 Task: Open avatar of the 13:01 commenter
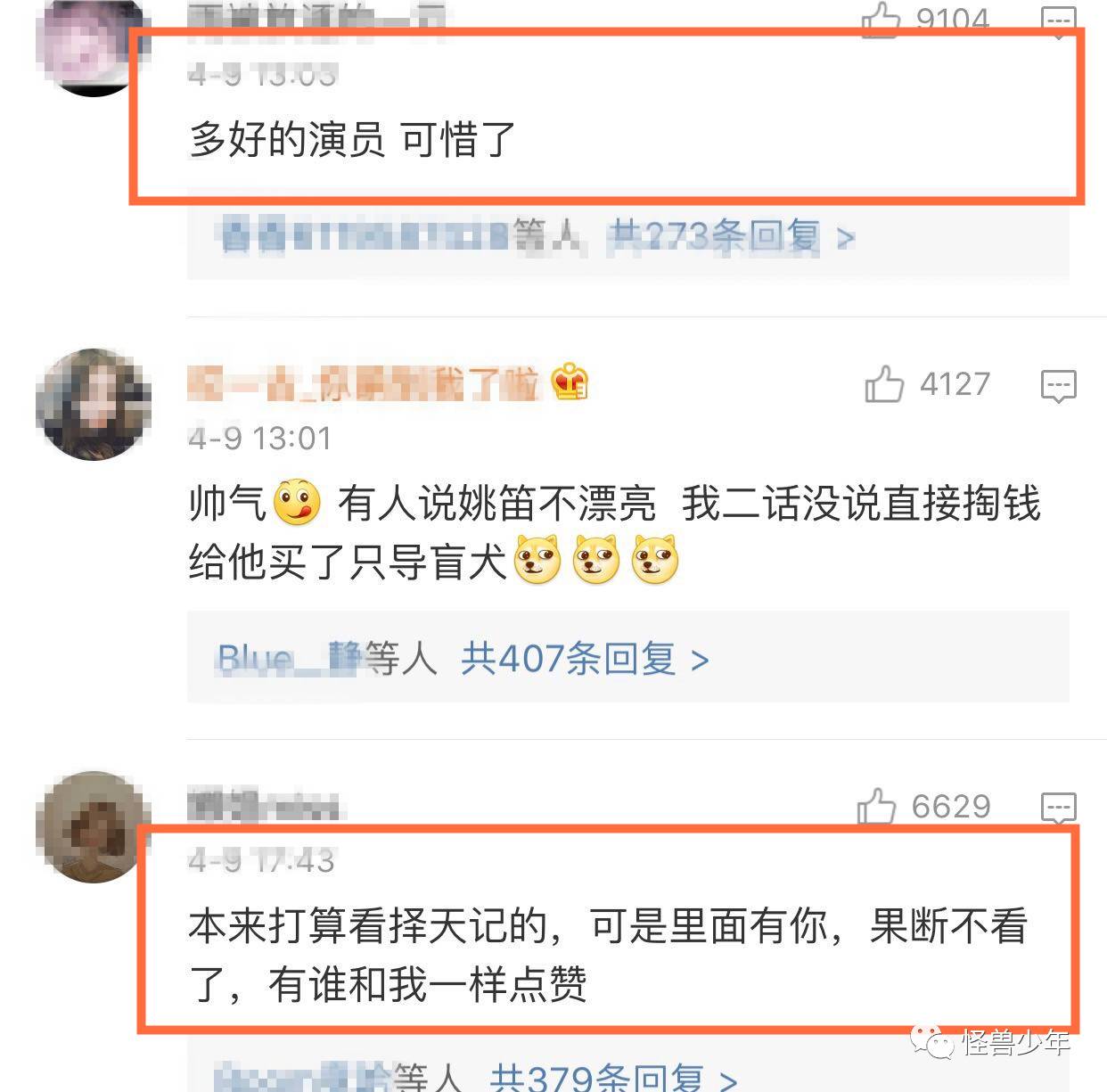point(94,405)
